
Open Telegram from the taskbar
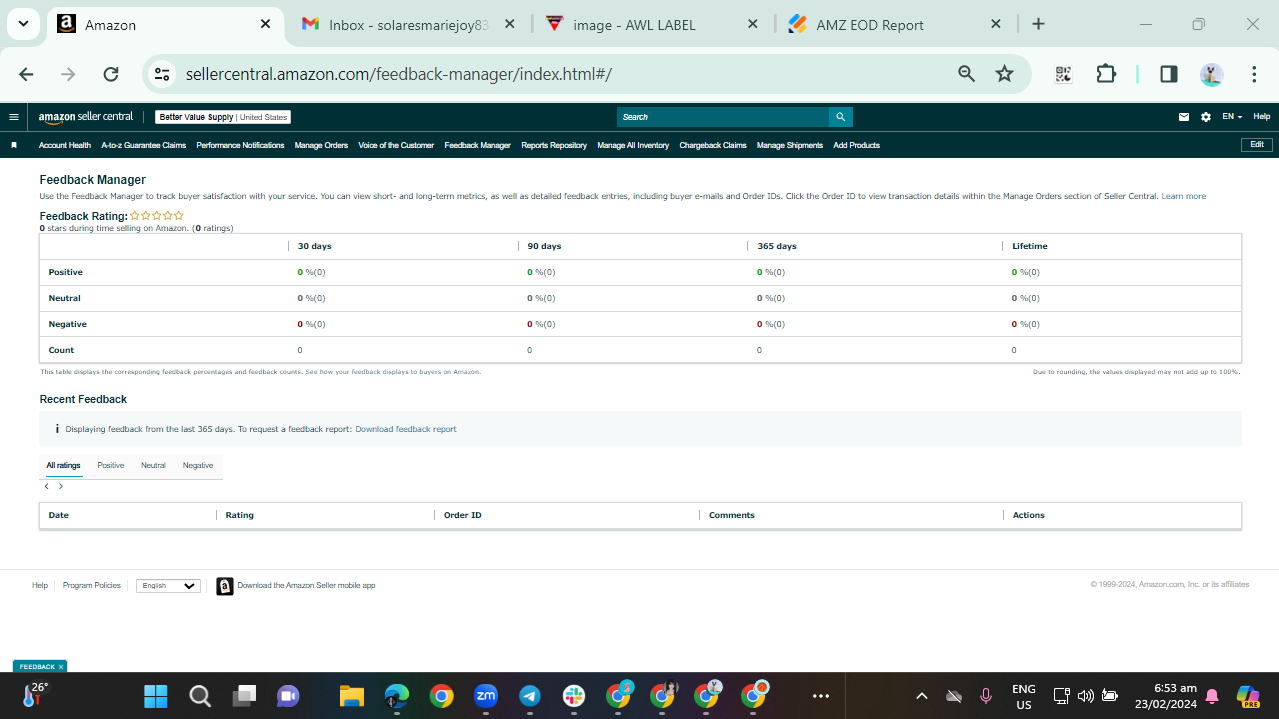coord(530,696)
